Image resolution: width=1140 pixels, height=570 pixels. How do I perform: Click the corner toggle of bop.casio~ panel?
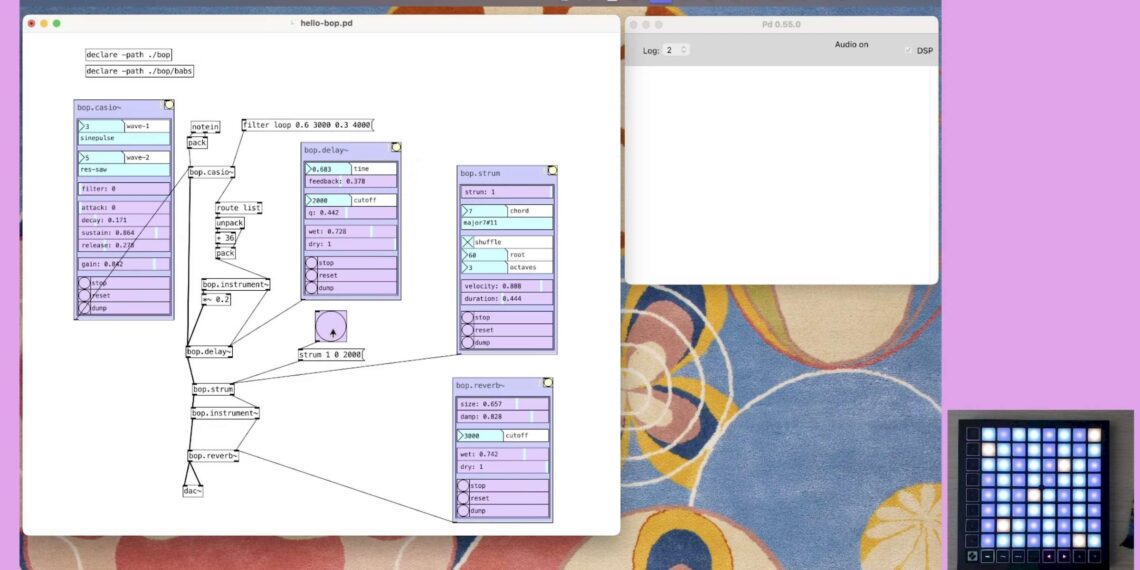[169, 105]
